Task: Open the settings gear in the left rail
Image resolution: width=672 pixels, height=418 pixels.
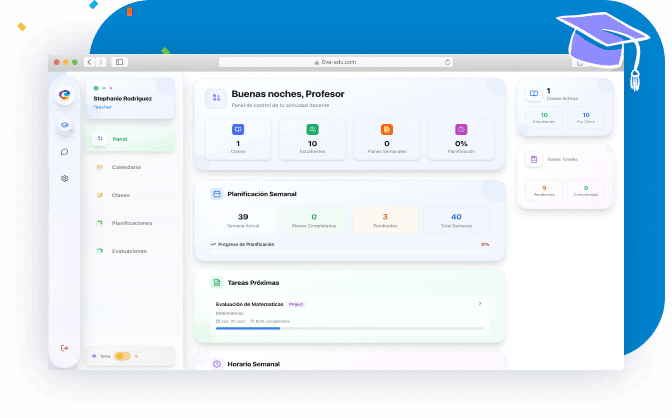Action: point(65,178)
